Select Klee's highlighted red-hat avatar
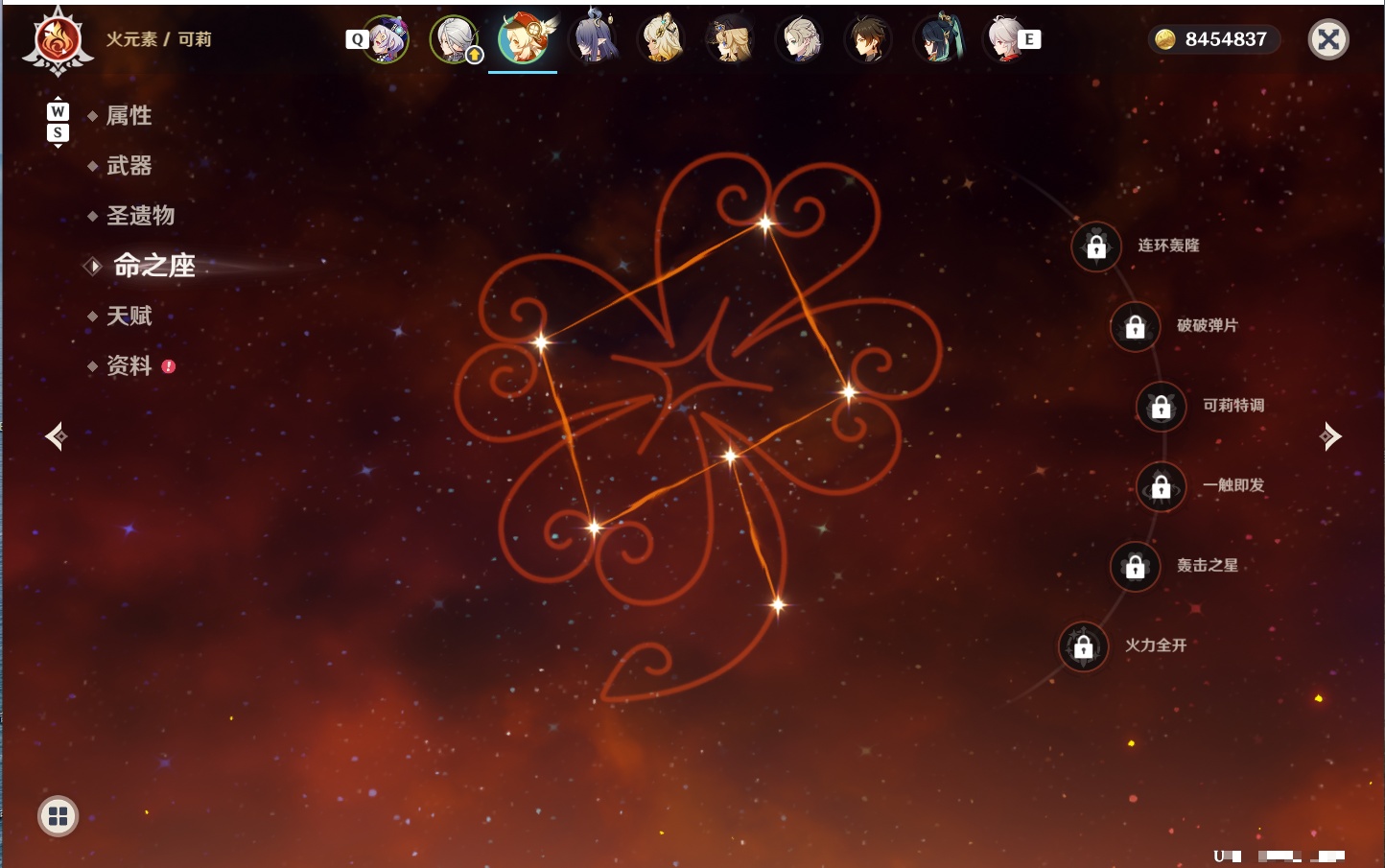The width and height of the screenshot is (1385, 868). 524,39
